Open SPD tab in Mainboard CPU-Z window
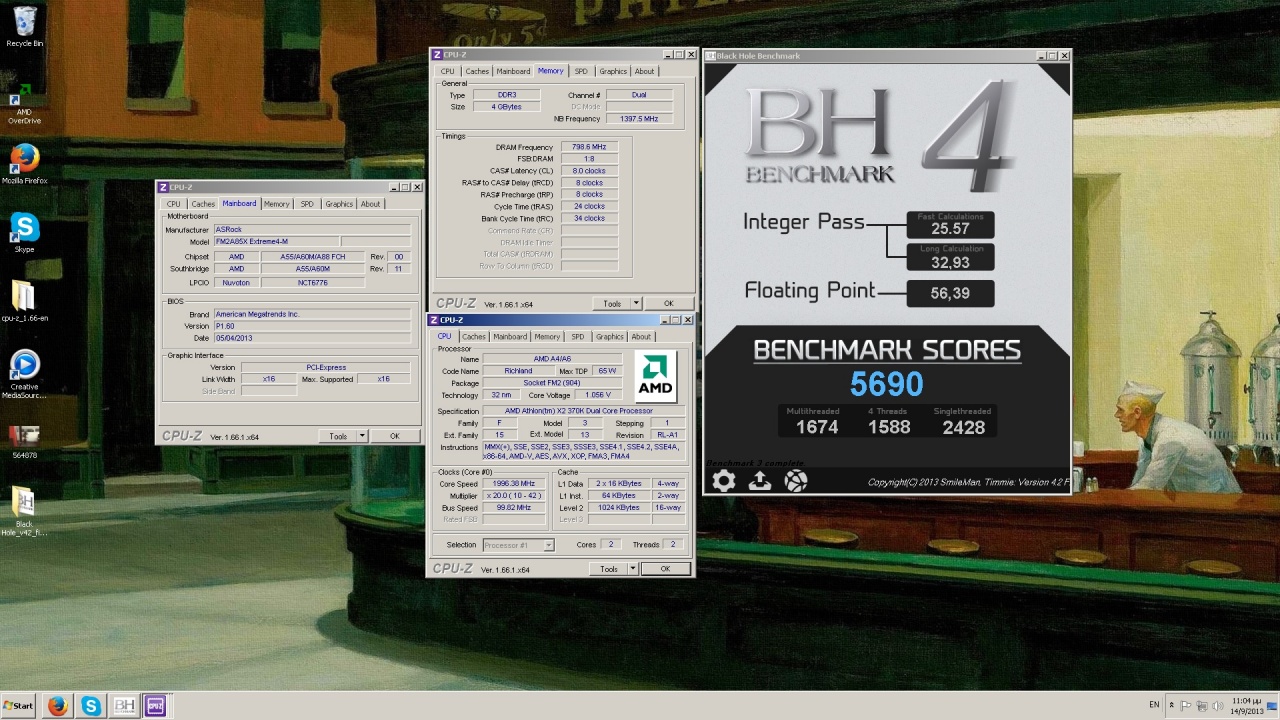The width and height of the screenshot is (1280, 720). tap(307, 204)
